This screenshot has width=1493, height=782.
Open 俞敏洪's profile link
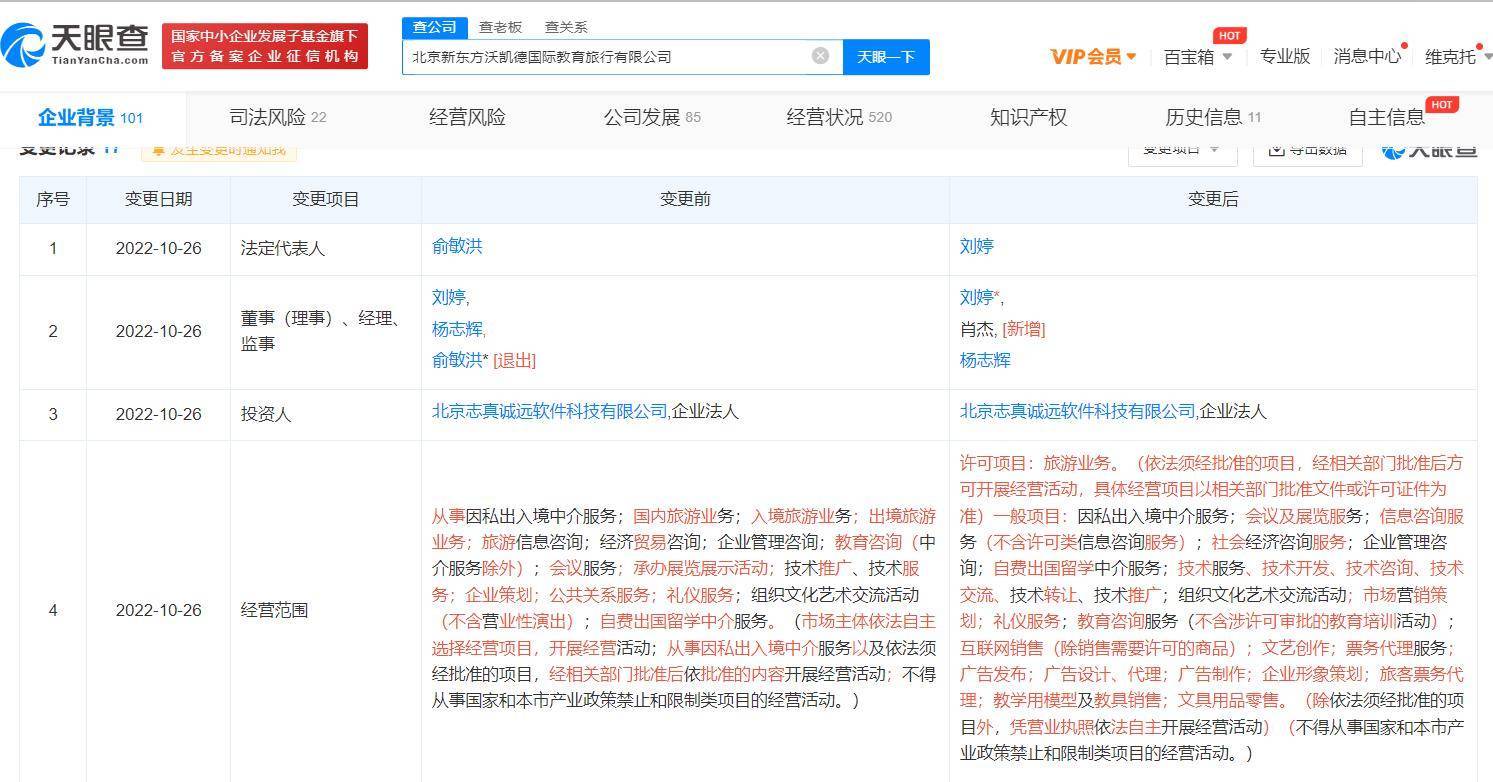(x=458, y=246)
